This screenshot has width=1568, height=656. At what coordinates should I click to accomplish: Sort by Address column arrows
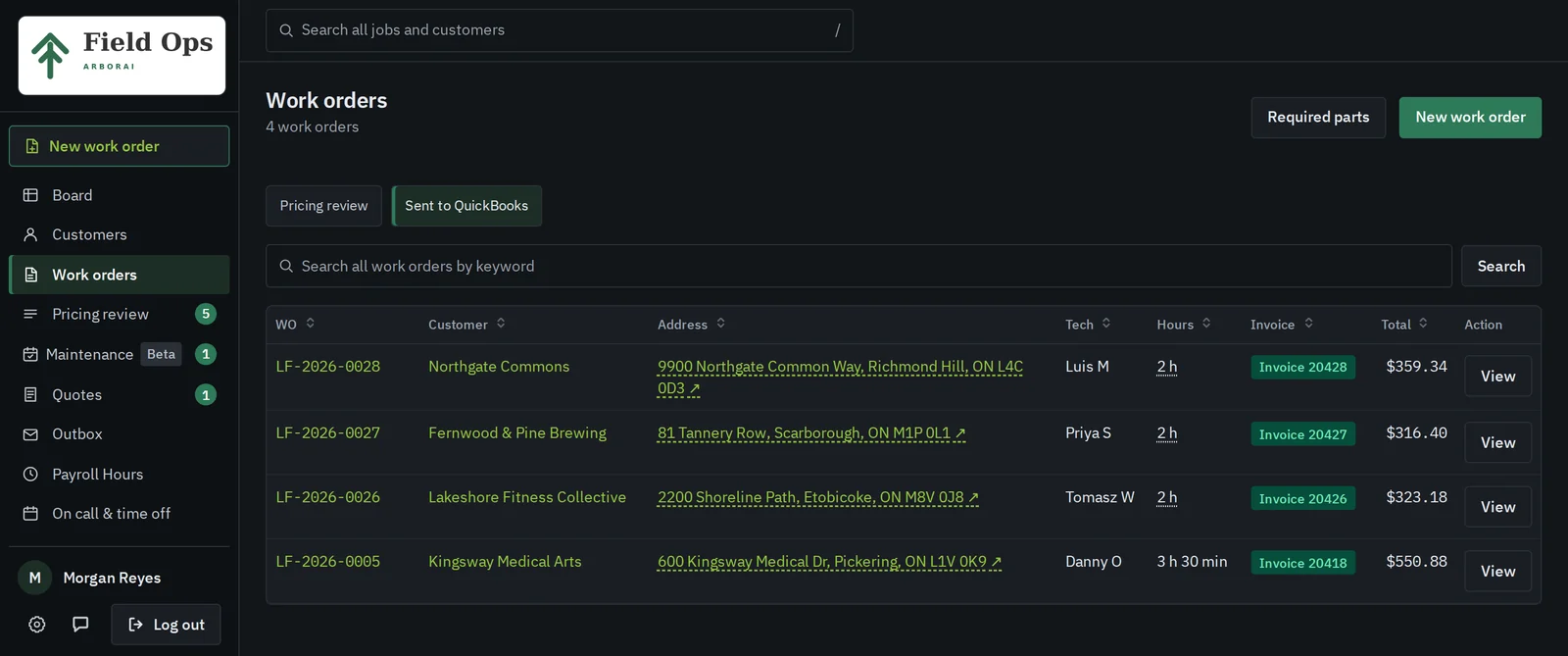(720, 323)
